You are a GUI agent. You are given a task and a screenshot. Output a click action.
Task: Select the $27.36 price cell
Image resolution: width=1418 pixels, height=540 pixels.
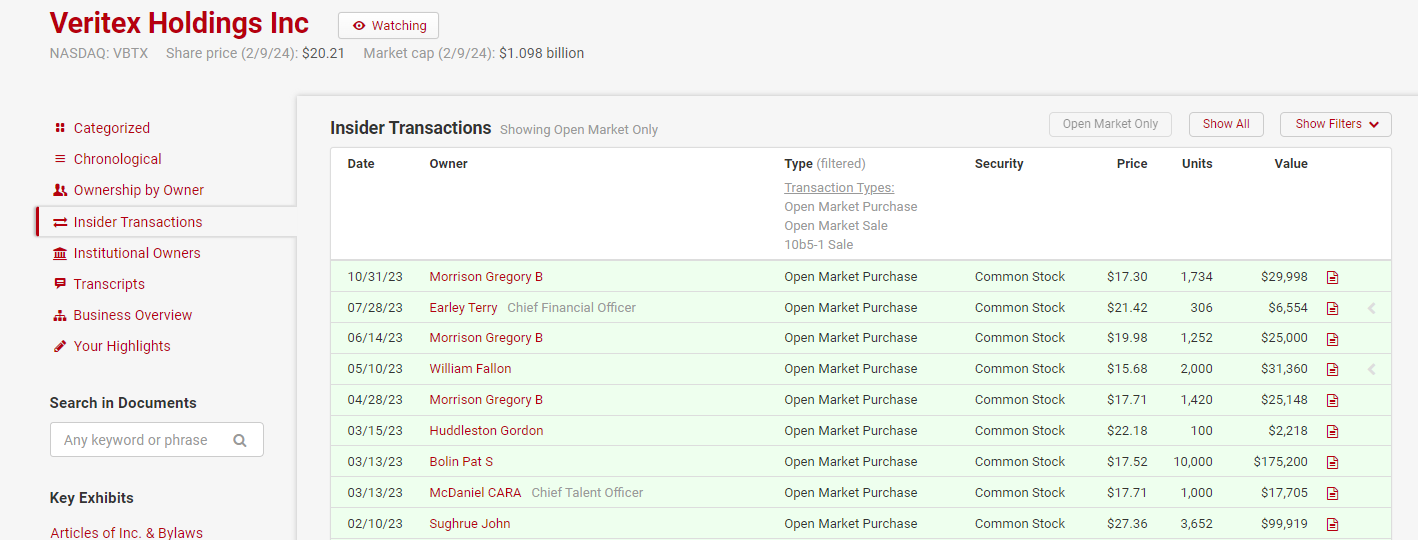tap(1127, 524)
